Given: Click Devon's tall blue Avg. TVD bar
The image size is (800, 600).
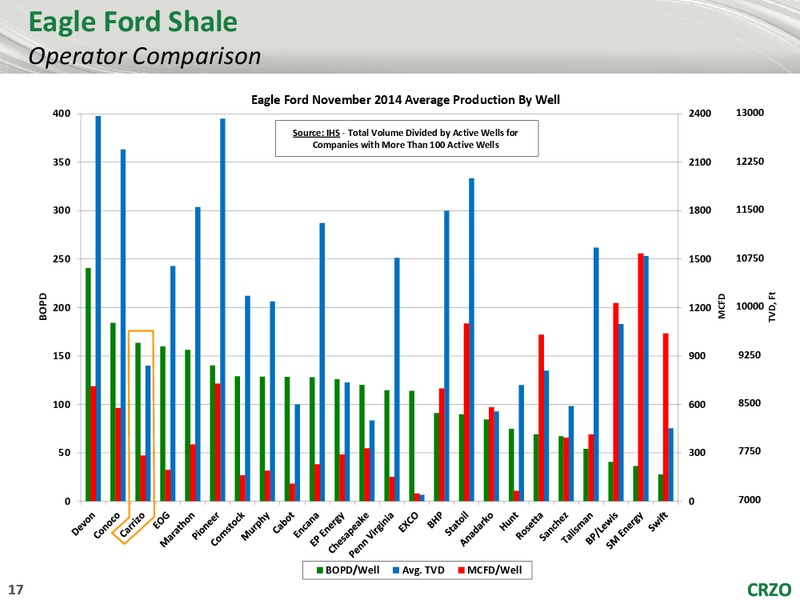Looking at the screenshot, I should point(98,309).
